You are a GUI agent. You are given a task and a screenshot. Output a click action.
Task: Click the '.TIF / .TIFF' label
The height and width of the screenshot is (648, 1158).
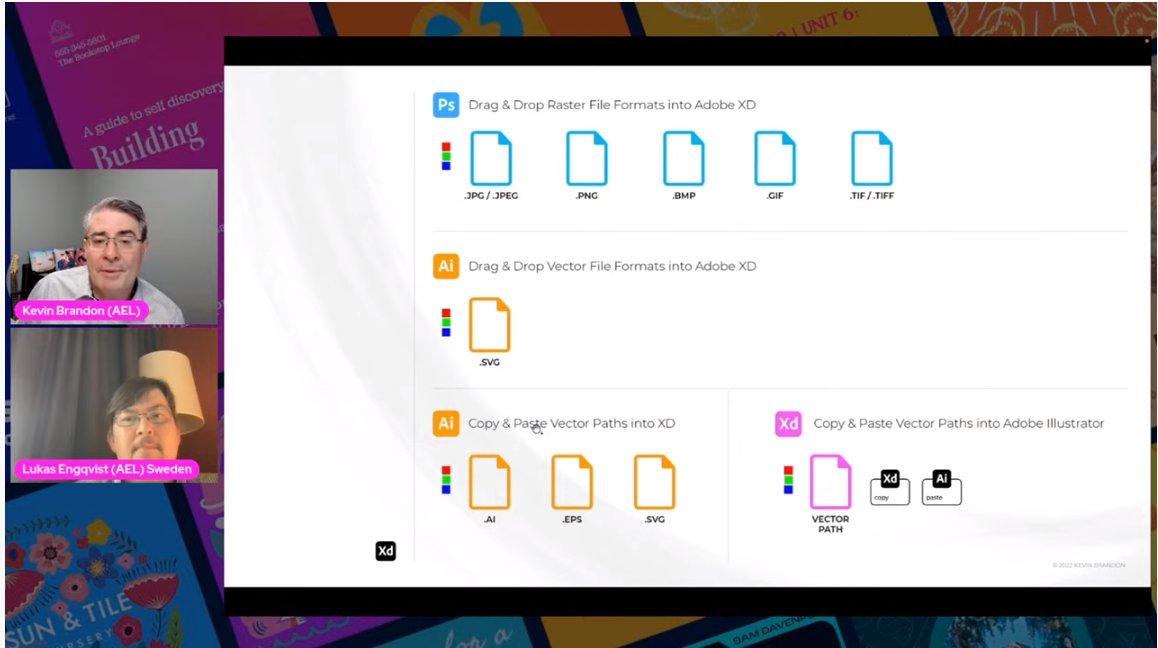tap(872, 196)
